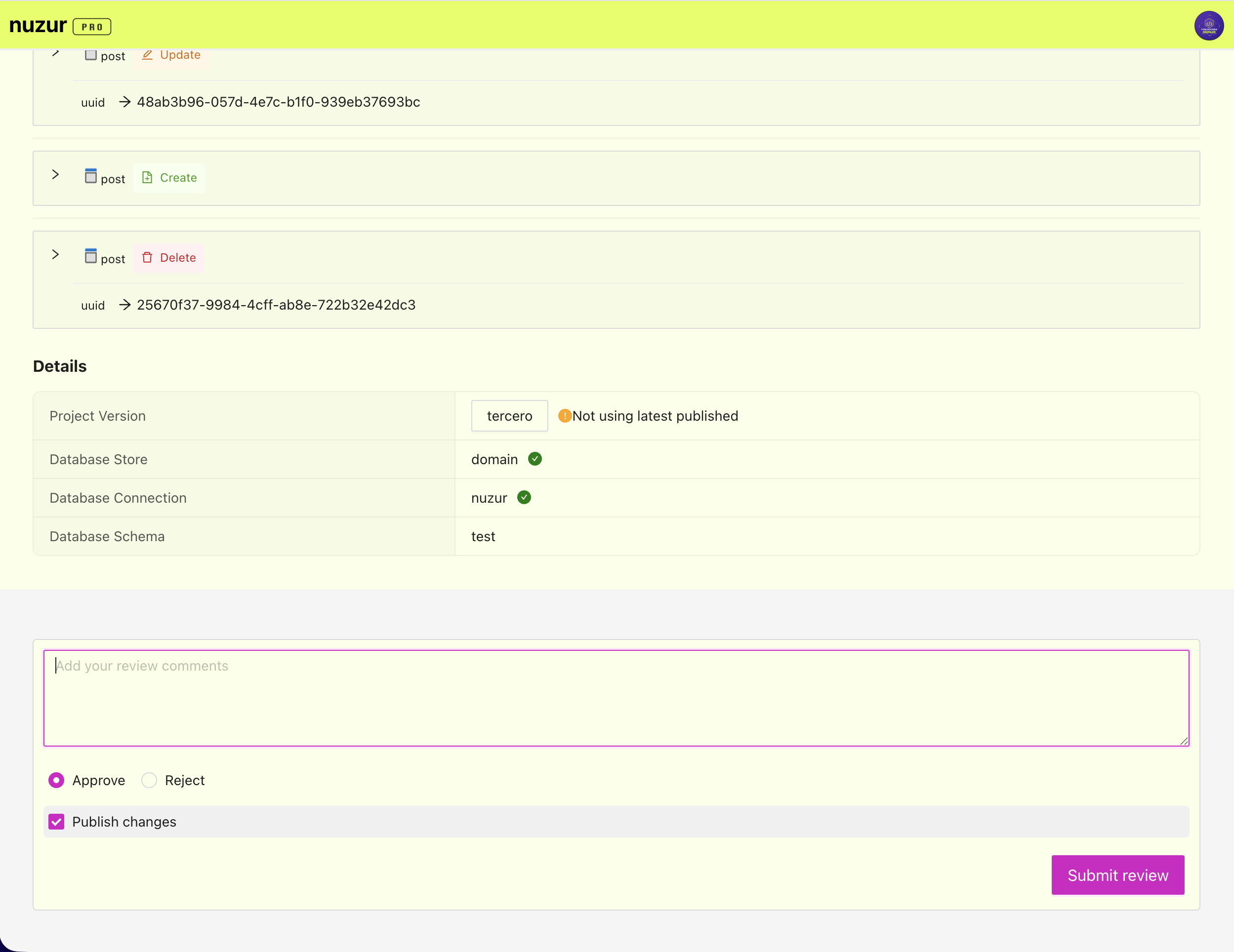Click the table icon beside Create post
The width and height of the screenshot is (1234, 952).
[90, 176]
